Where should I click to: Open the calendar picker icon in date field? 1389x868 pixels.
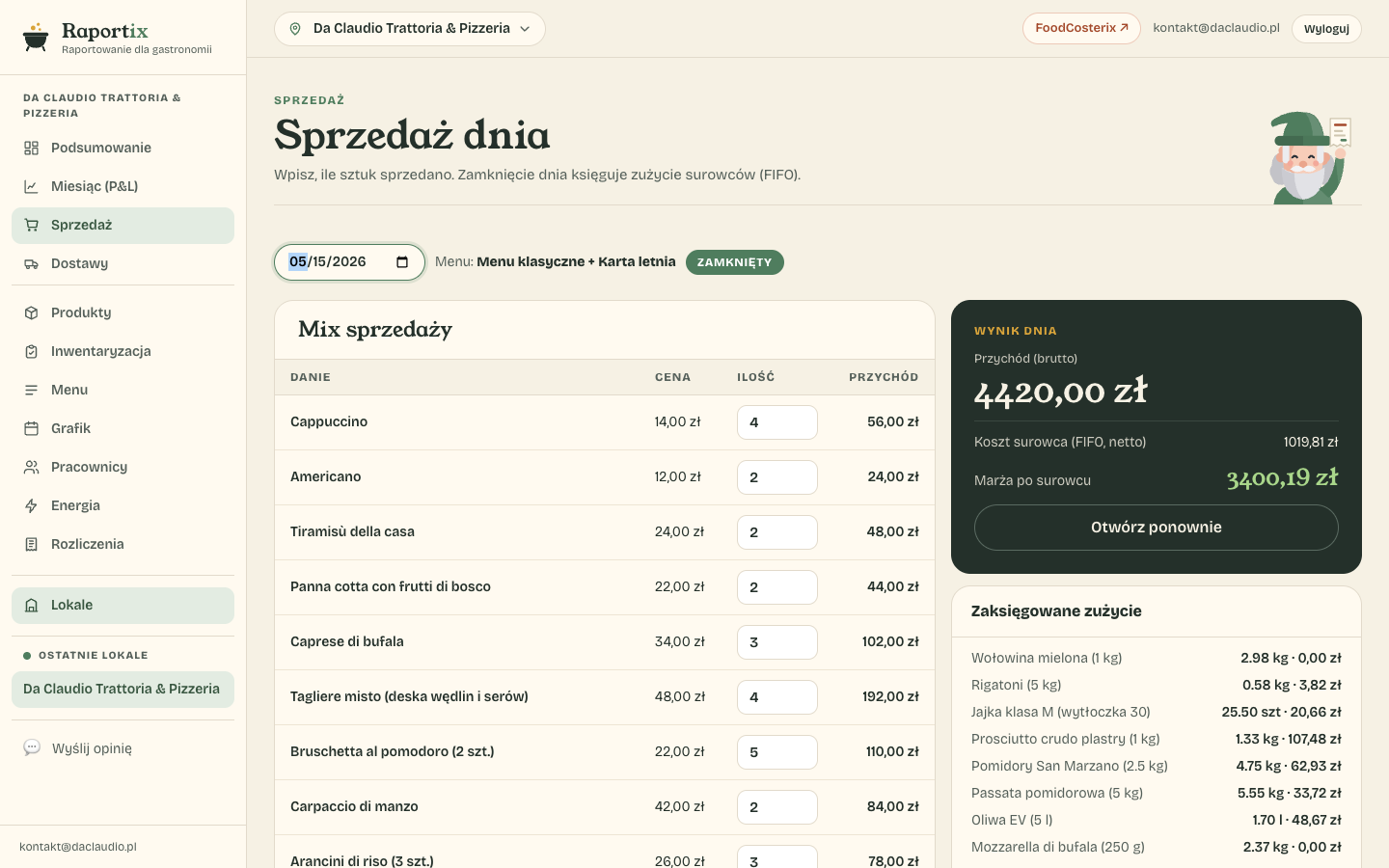click(402, 262)
